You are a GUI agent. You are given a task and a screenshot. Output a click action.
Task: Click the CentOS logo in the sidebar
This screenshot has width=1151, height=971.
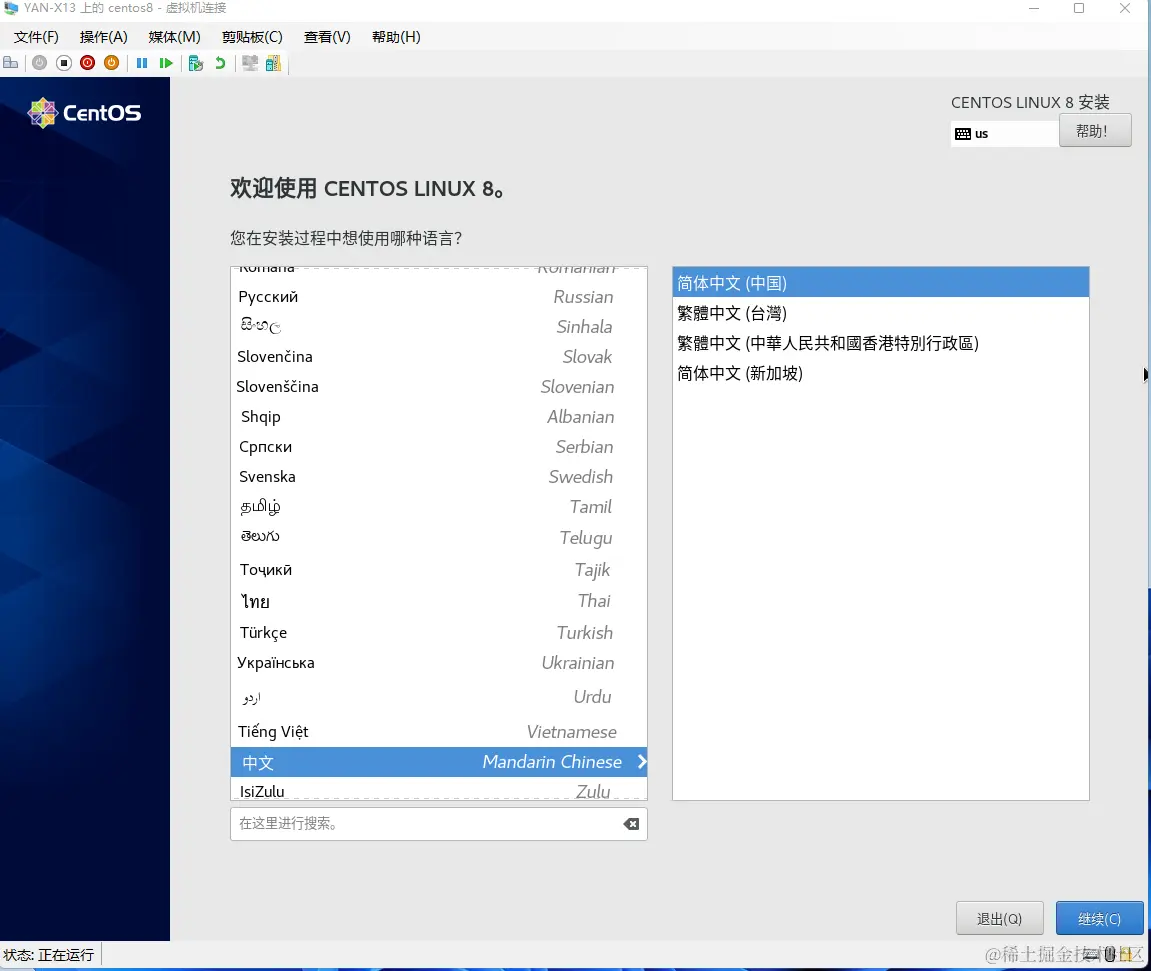point(84,113)
